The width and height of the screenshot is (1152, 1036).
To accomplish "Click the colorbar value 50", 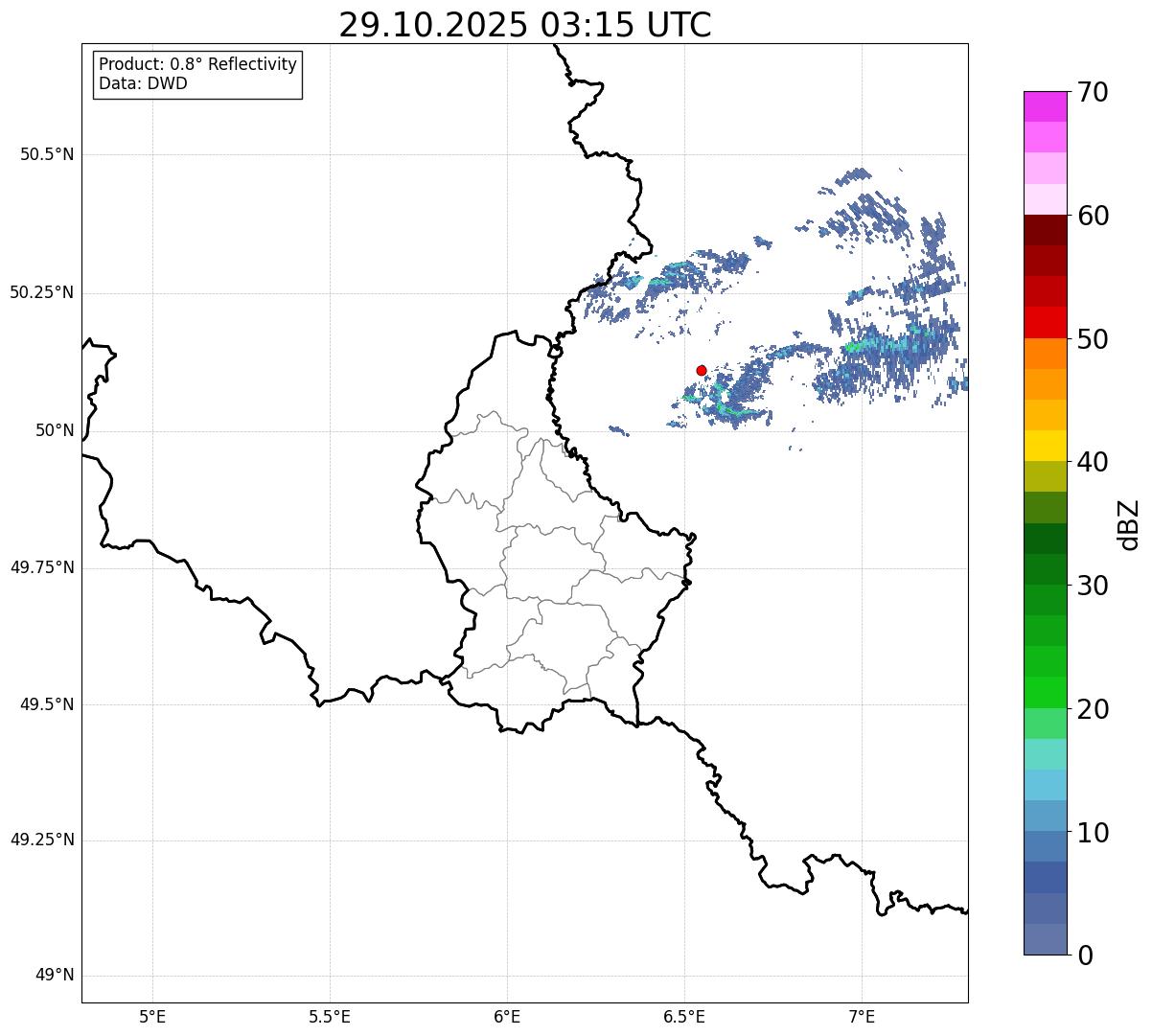I will pos(1093,339).
